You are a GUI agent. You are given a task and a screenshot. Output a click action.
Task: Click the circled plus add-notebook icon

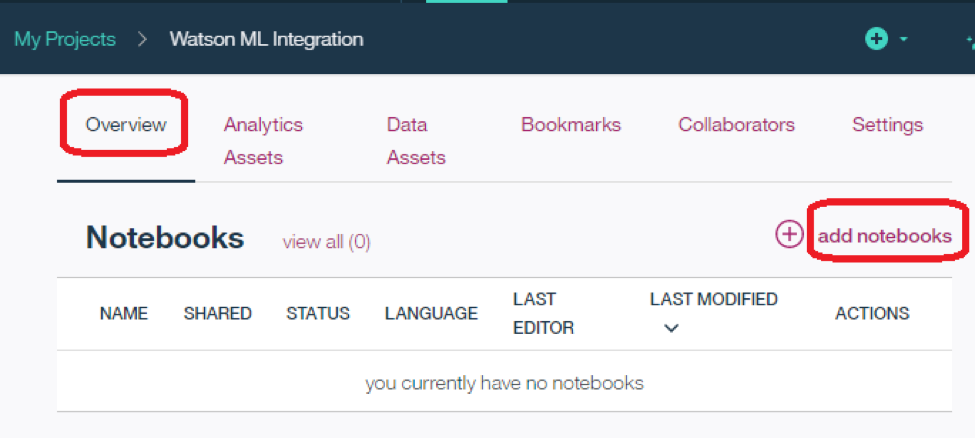[x=789, y=235]
